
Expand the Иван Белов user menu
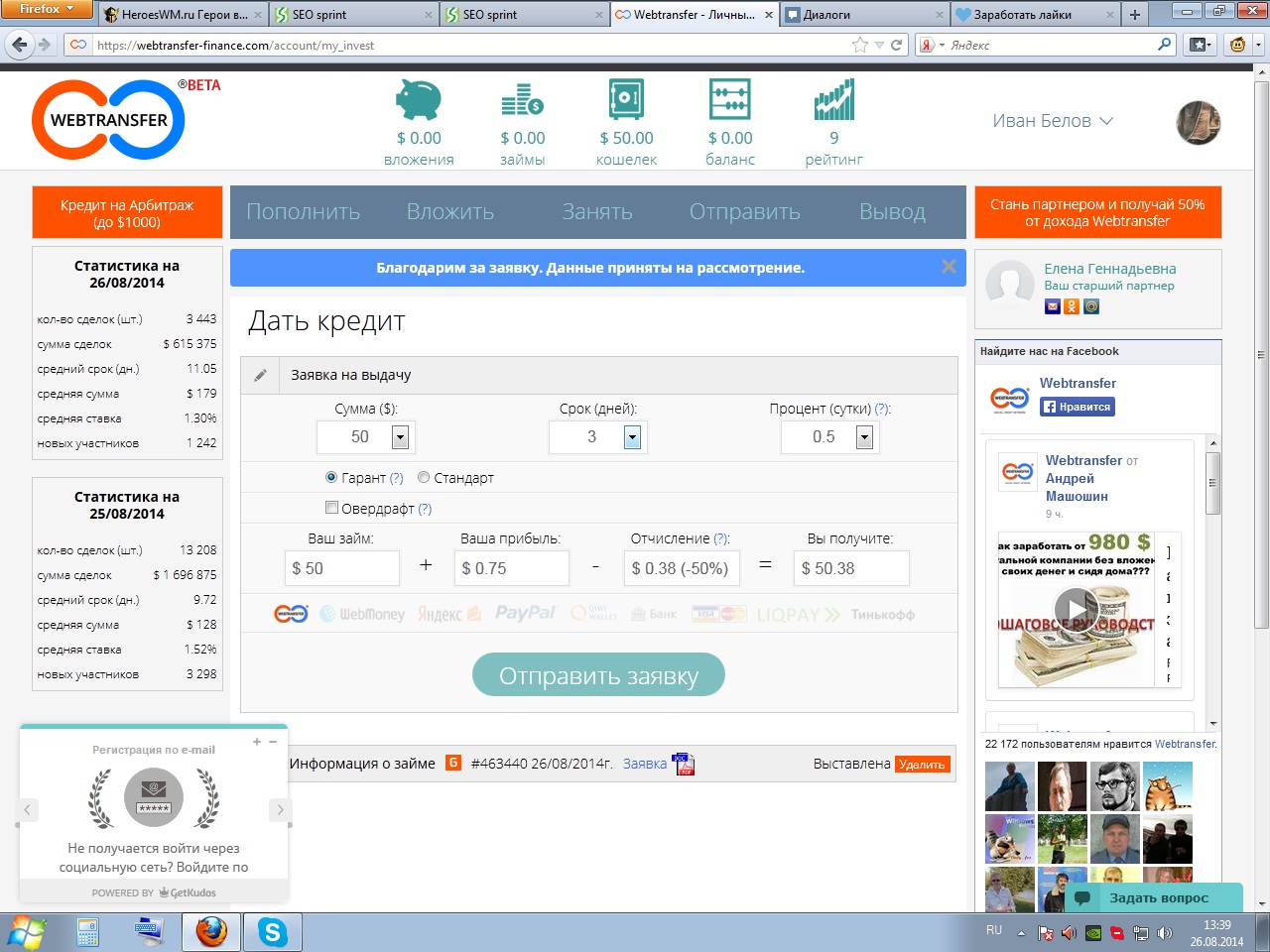pos(1053,121)
